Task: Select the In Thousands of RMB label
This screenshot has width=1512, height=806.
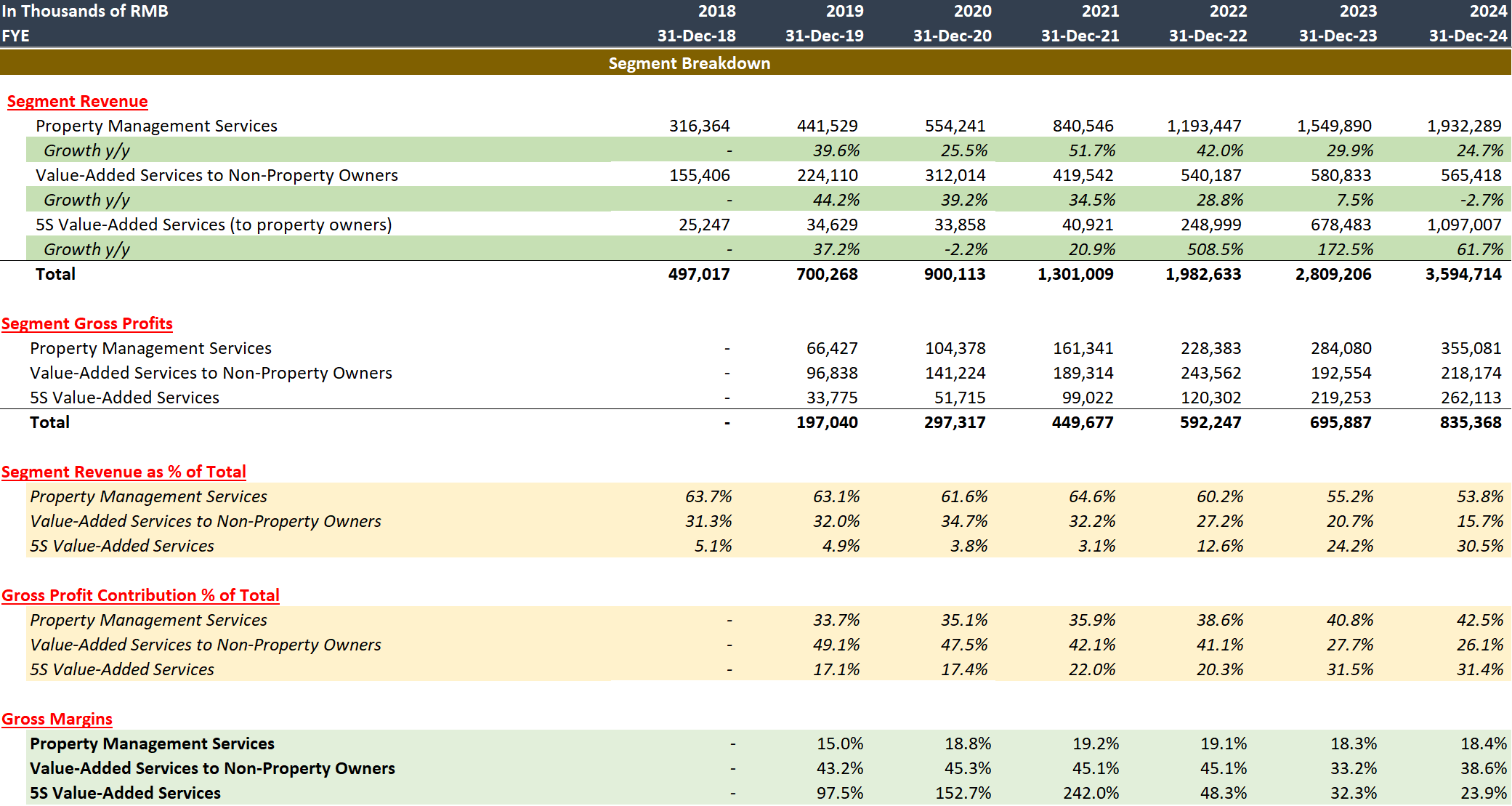Action: [85, 12]
